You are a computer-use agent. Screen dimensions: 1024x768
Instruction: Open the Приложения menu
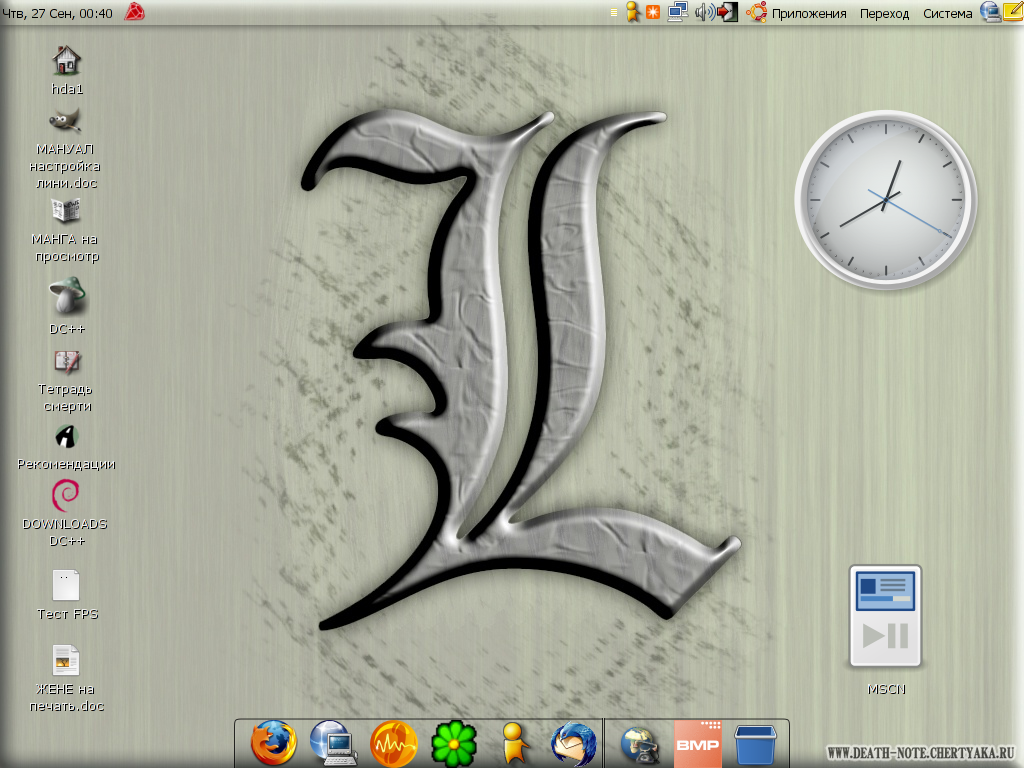[808, 13]
